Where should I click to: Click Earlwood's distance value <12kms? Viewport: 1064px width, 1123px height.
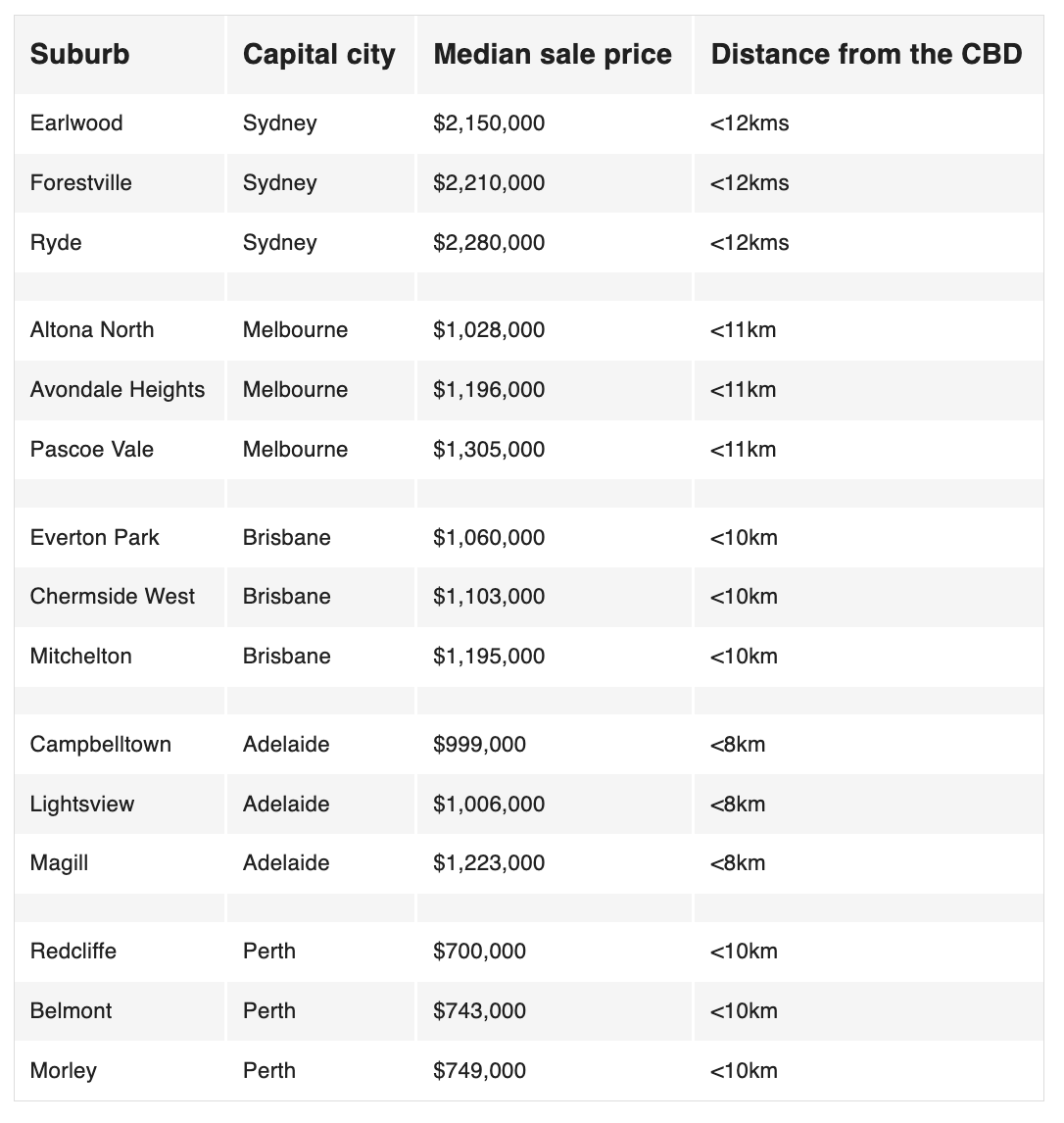750,123
